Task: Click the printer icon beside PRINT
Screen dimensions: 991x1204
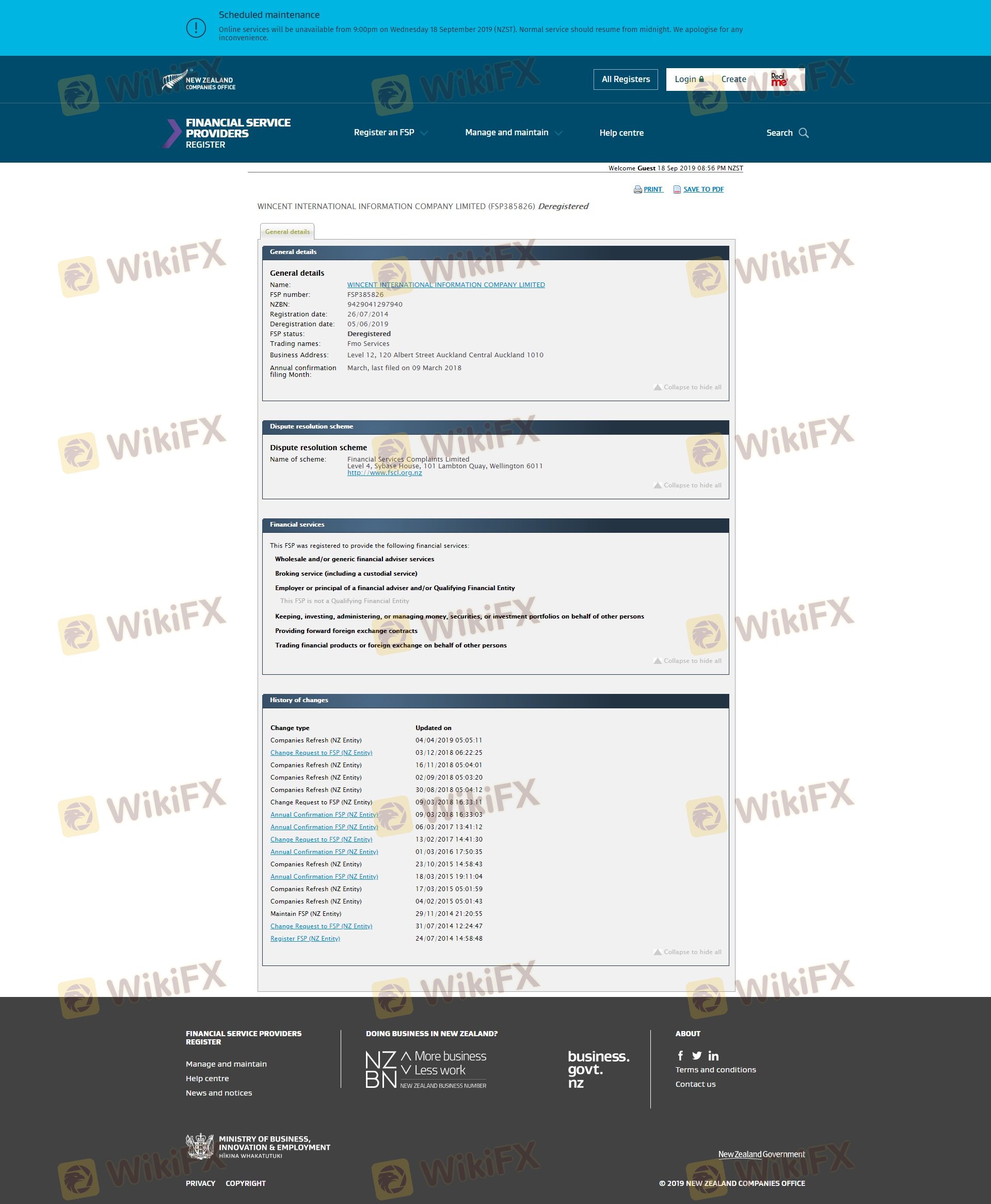Action: tap(637, 189)
